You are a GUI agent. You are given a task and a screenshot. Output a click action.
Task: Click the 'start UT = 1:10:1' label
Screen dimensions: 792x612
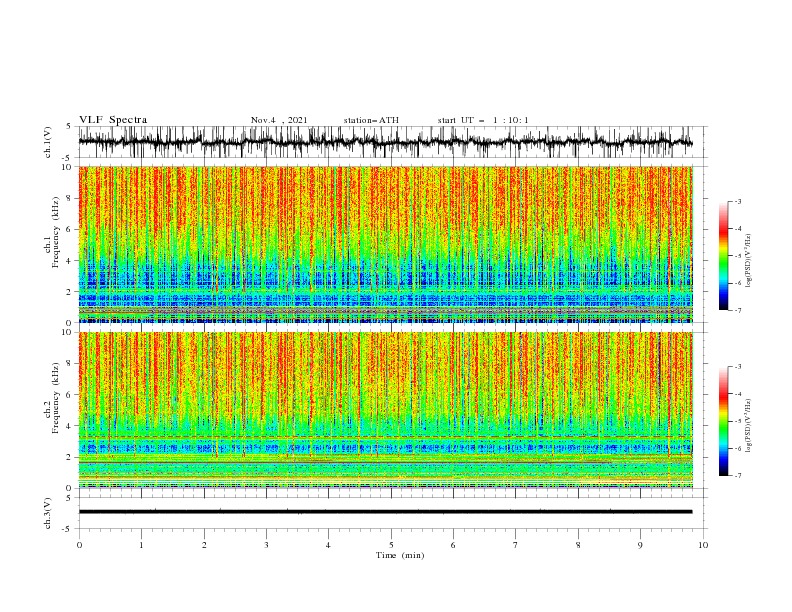[x=483, y=120]
